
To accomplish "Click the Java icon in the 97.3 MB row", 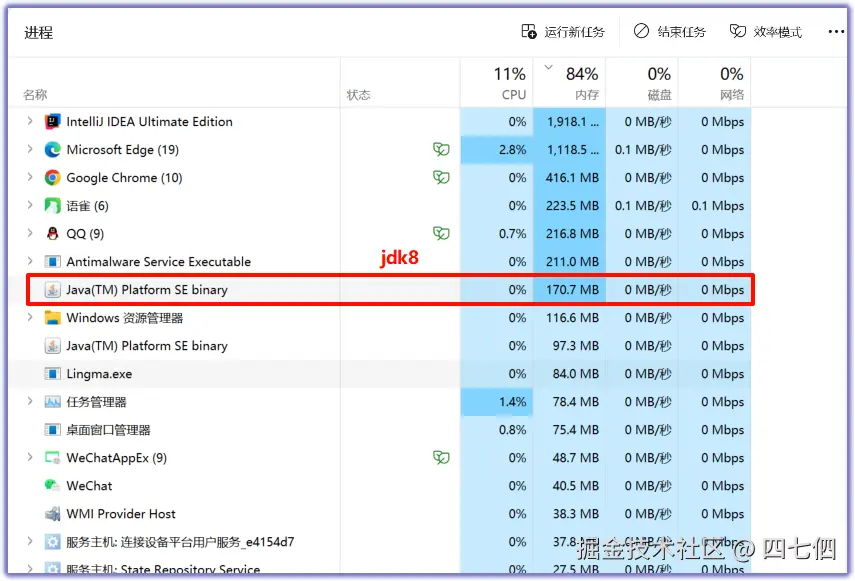I will click(52, 346).
